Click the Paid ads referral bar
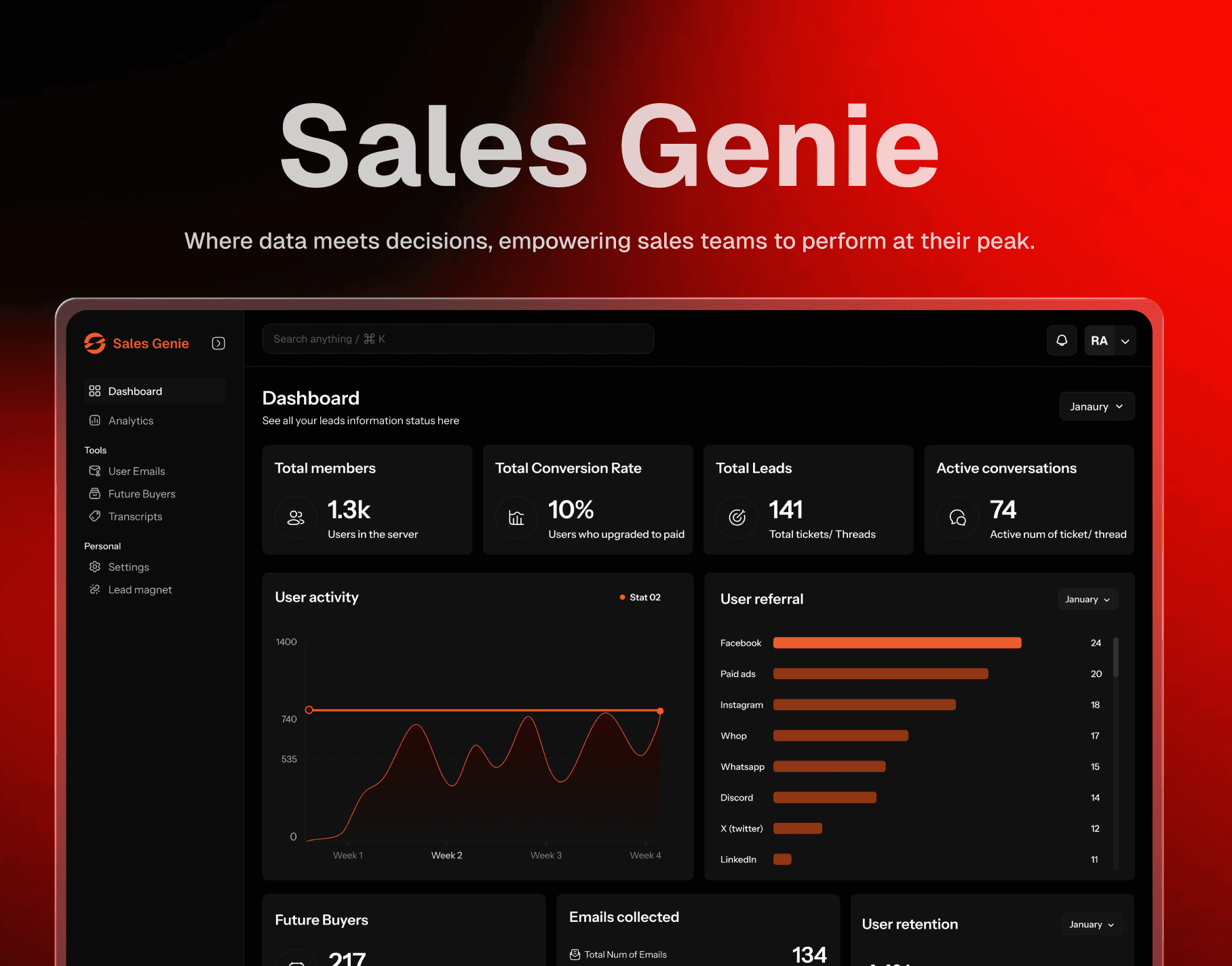Screen dimensions: 1232x966 [881, 674]
